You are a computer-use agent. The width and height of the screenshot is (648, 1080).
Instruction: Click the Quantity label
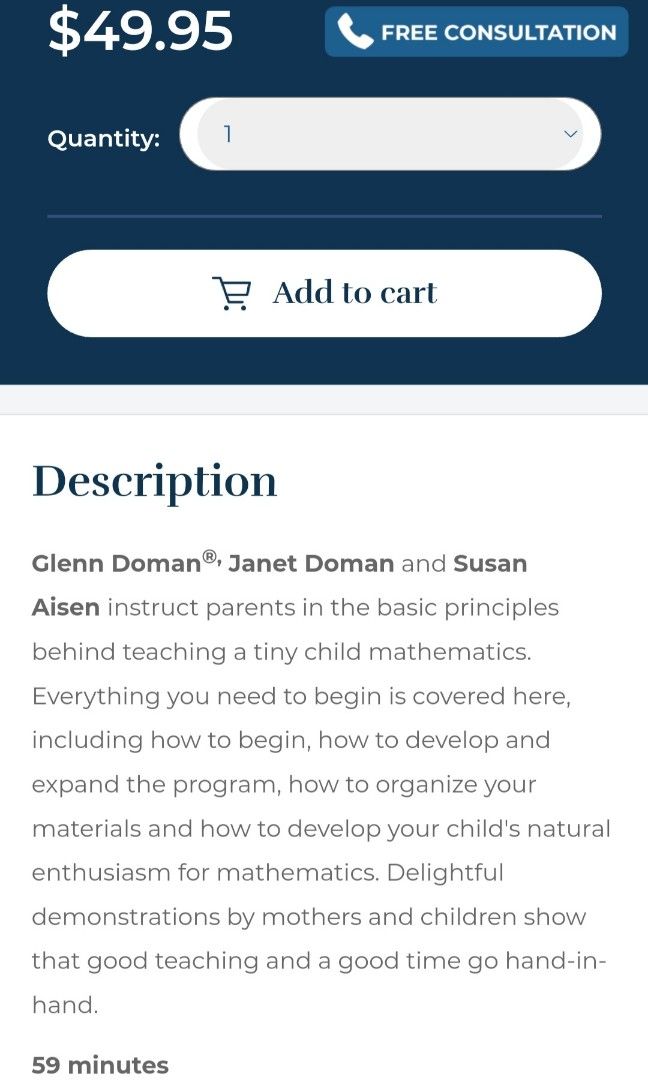pos(104,139)
